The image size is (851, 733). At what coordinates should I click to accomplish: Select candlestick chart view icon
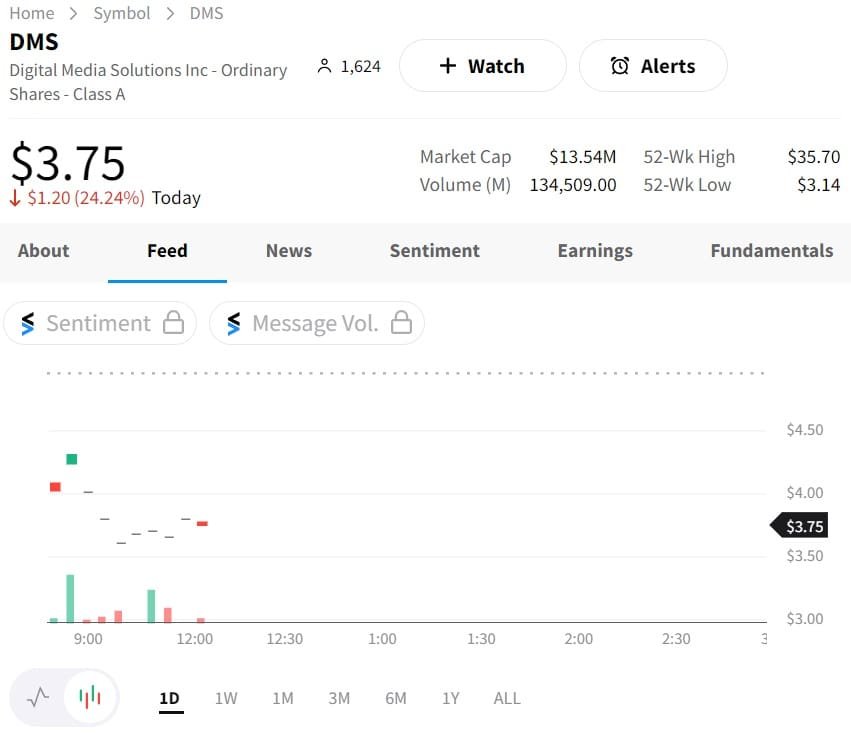pos(90,697)
